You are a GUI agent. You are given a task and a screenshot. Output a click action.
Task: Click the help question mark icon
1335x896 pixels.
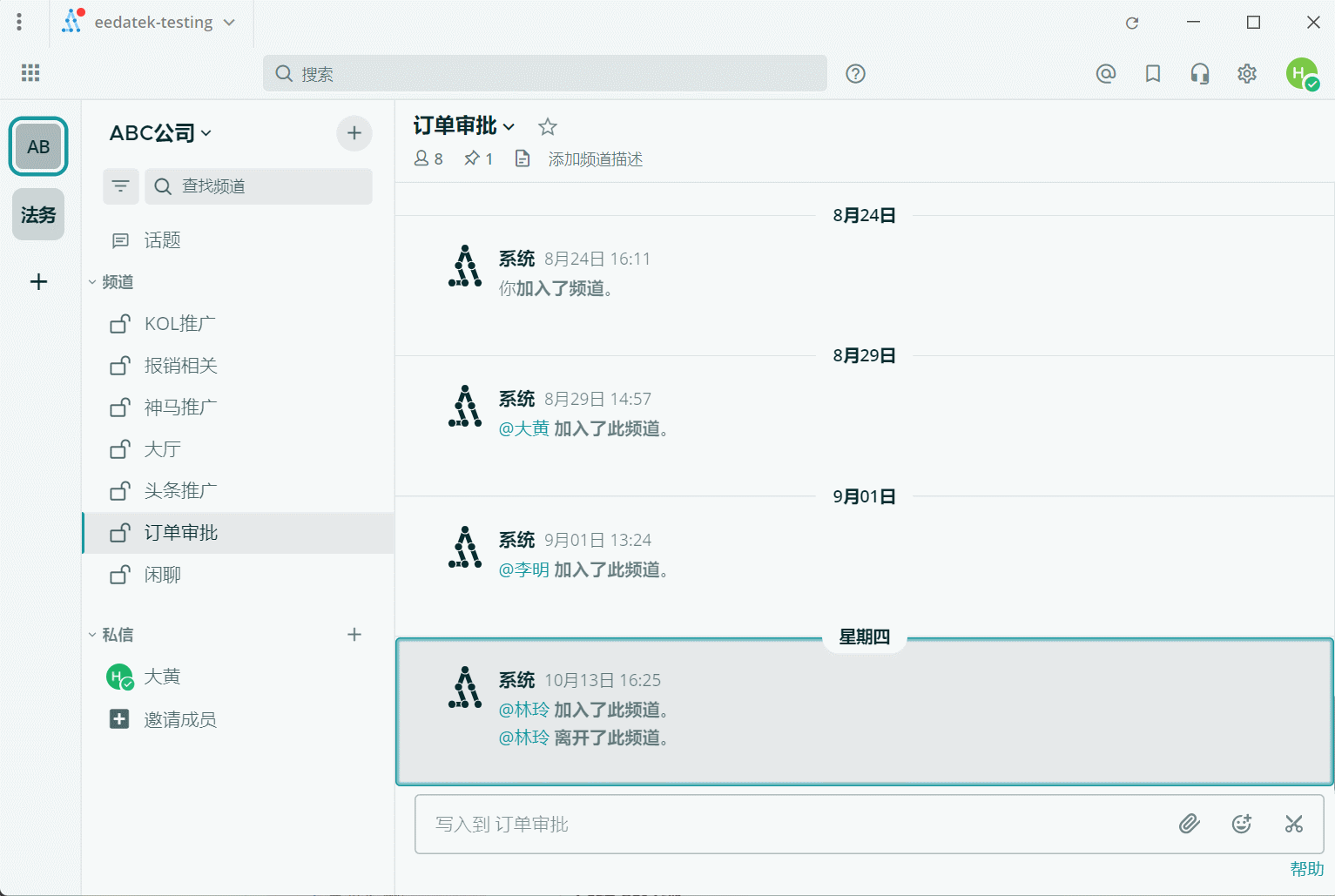[855, 74]
